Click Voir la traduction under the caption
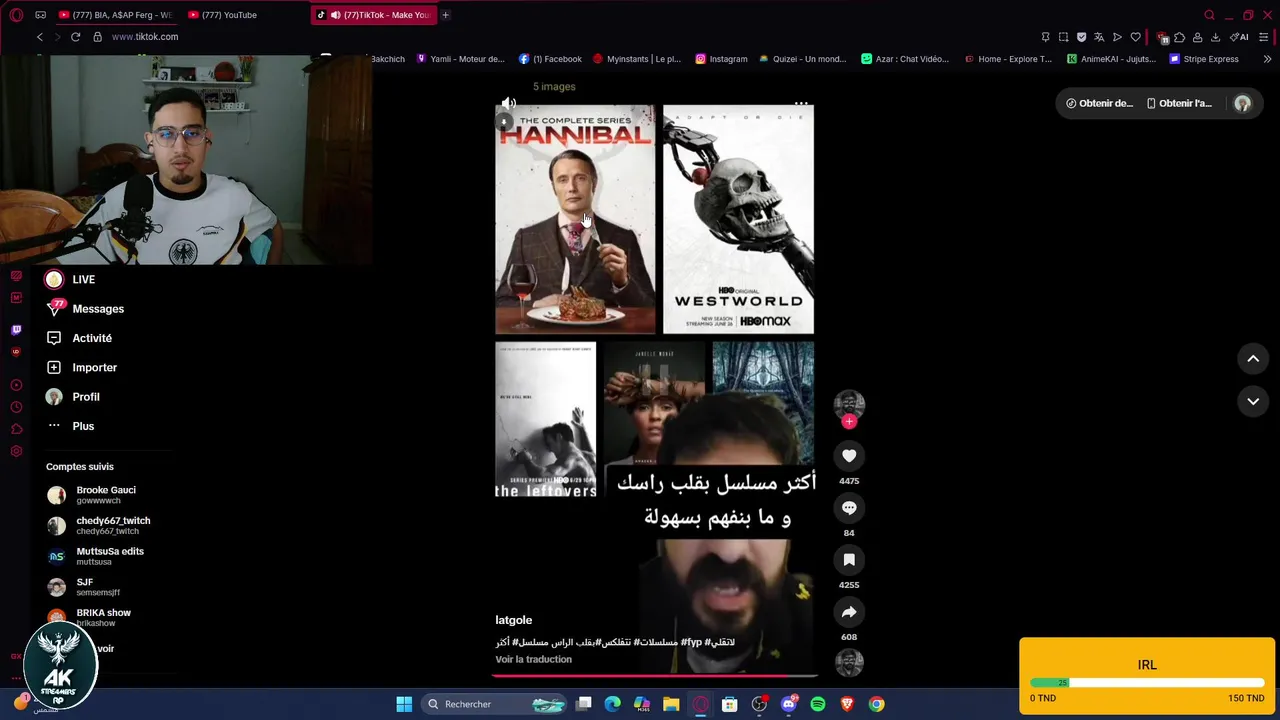This screenshot has width=1280, height=720. pos(534,659)
